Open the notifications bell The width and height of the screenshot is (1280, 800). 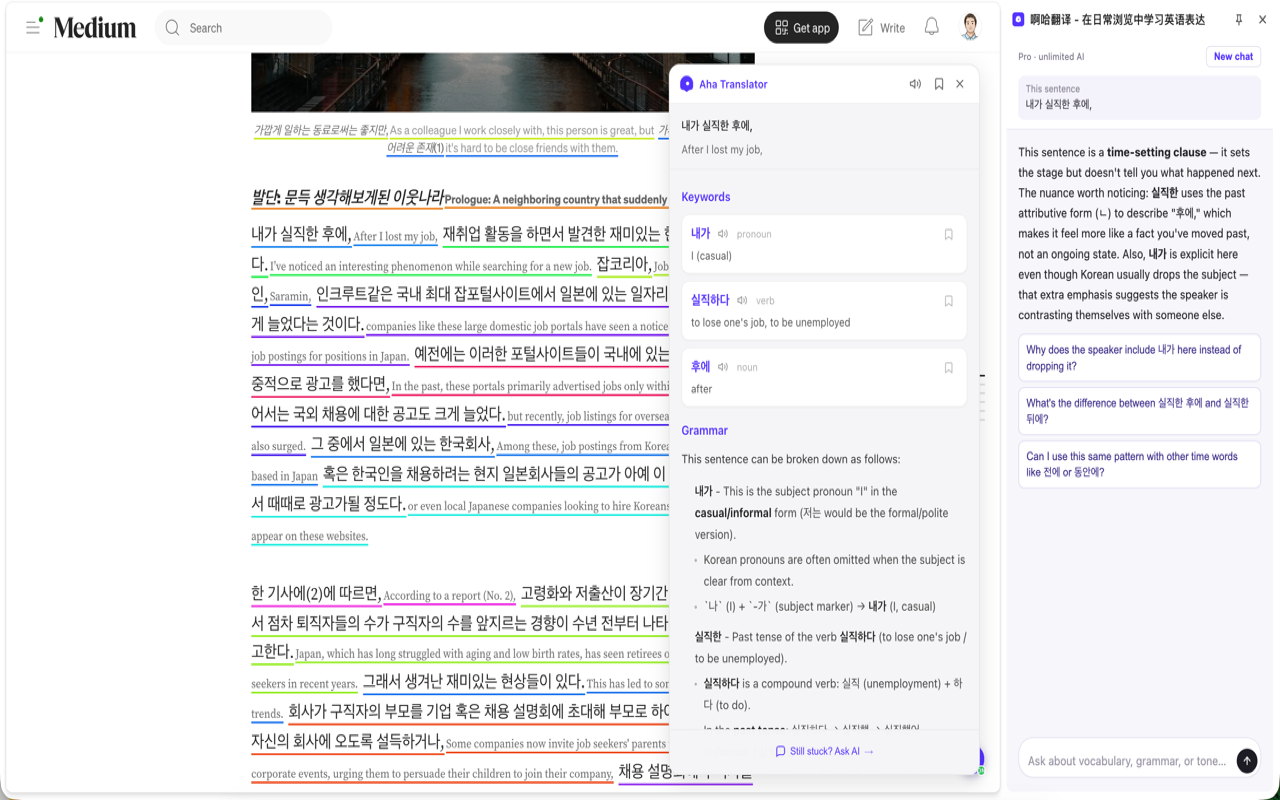point(931,27)
